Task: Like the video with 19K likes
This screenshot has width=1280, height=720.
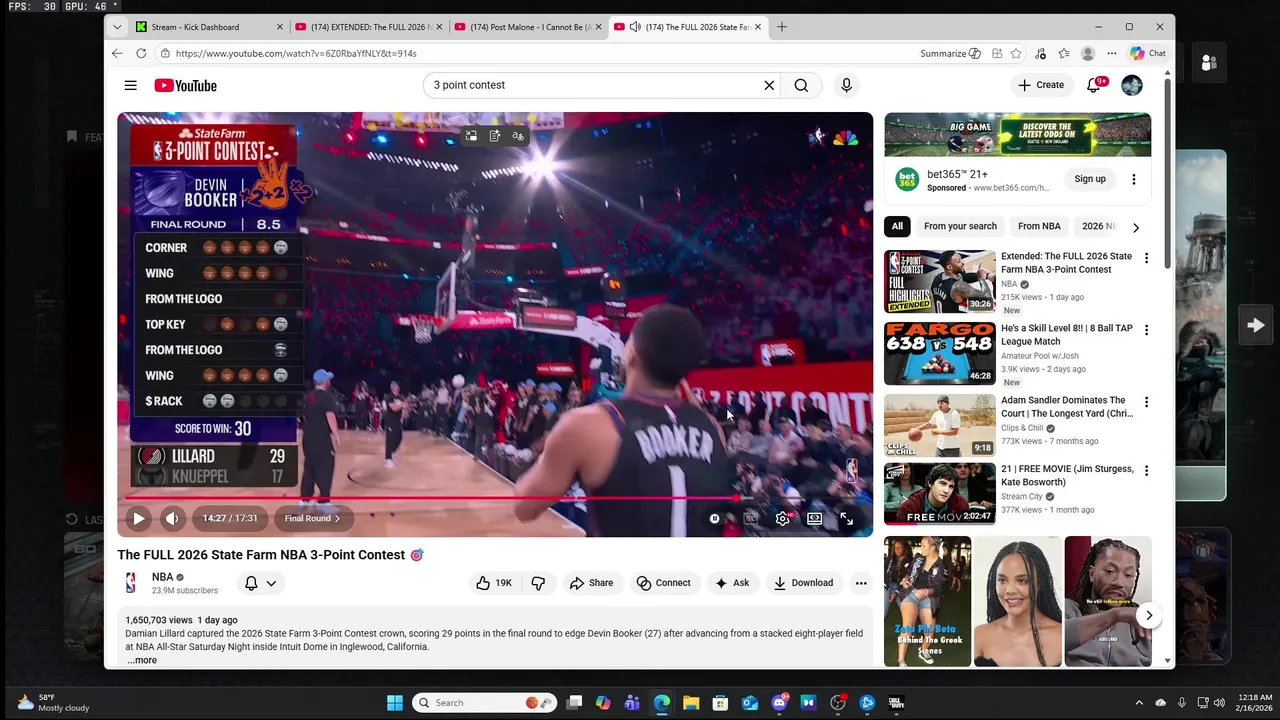Action: (x=494, y=583)
